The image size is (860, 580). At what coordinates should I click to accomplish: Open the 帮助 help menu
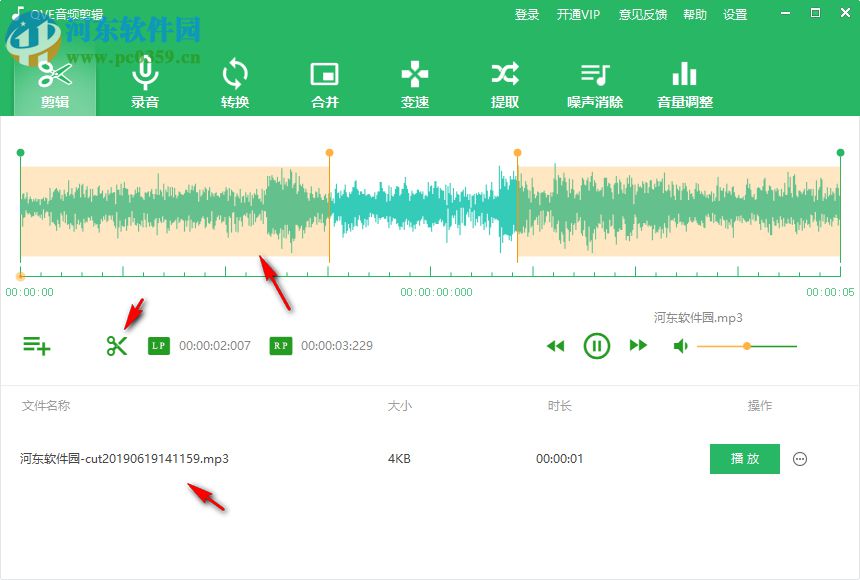pos(695,14)
